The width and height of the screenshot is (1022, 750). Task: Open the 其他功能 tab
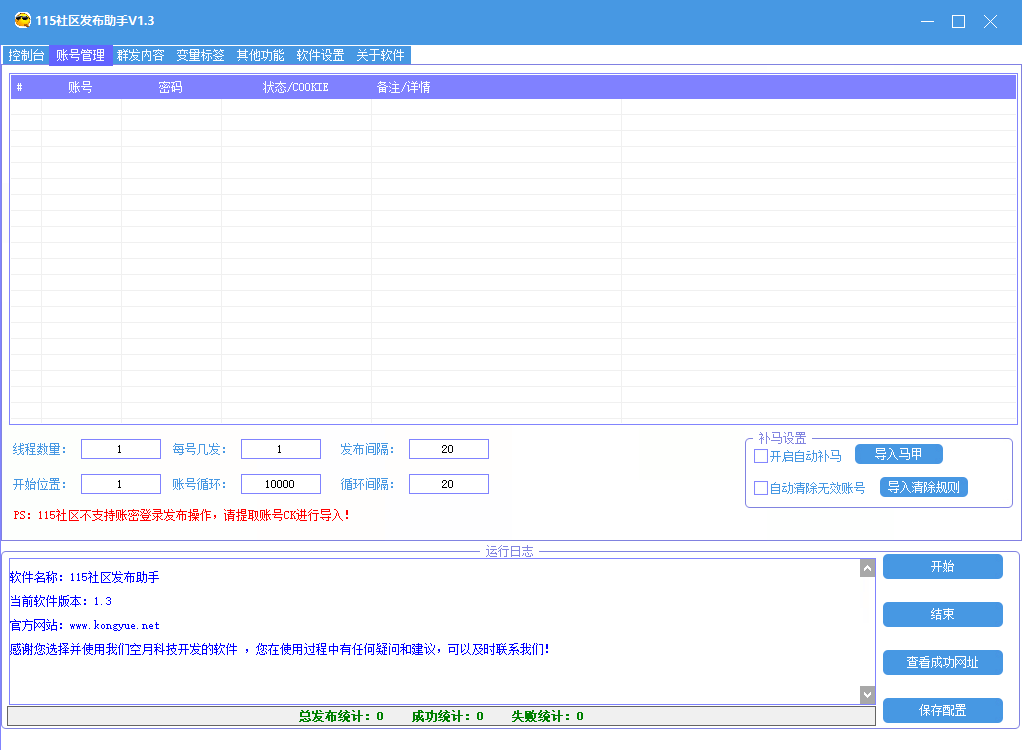pos(260,55)
